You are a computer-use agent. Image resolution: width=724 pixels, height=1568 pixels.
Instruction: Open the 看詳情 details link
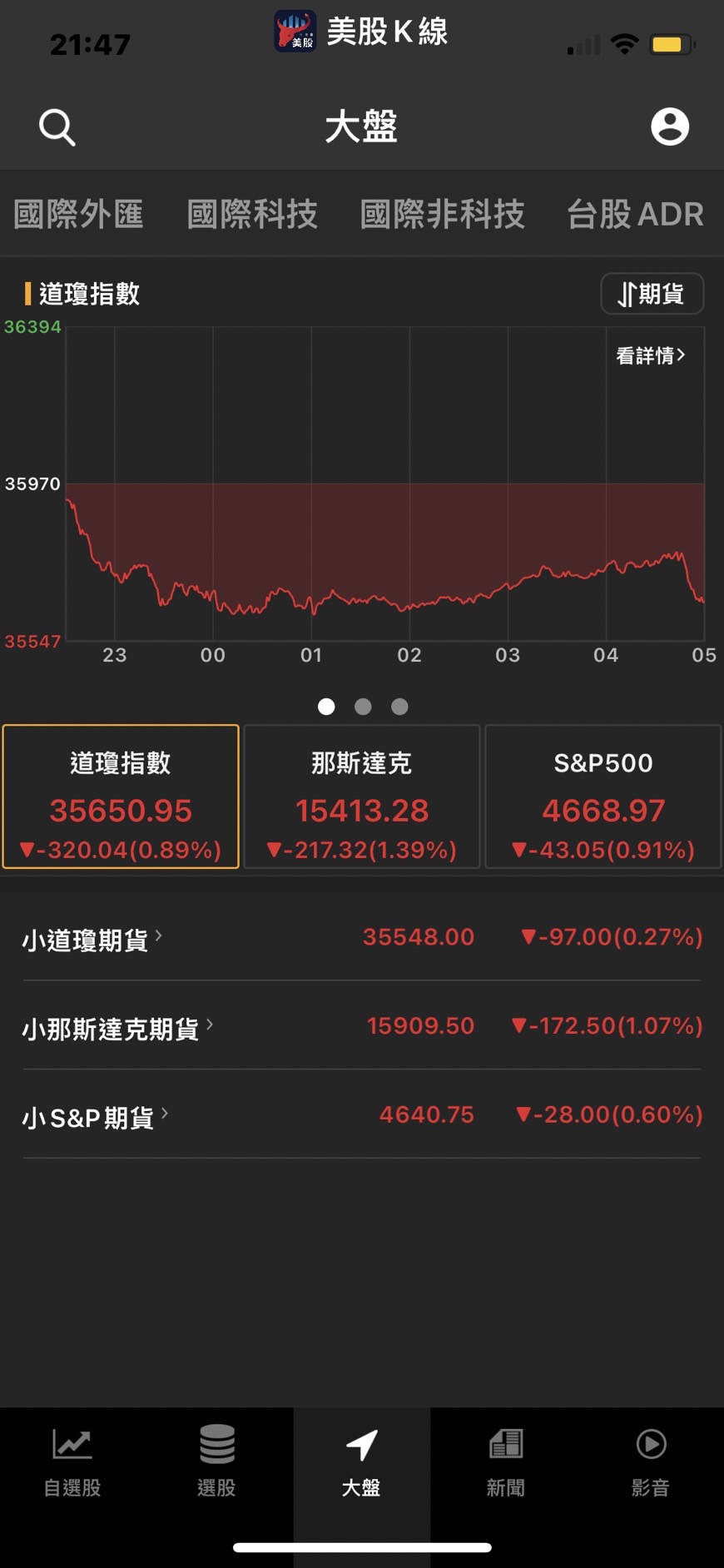pos(650,355)
